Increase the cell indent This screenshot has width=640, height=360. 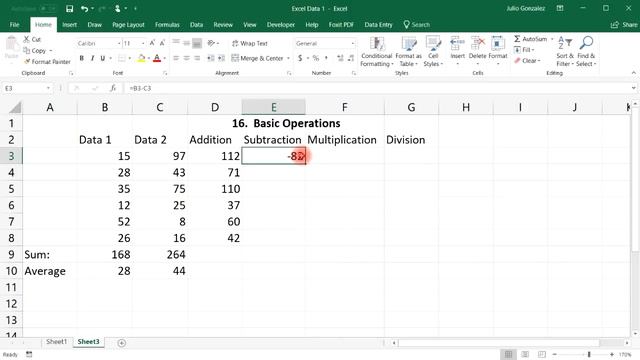(x=221, y=58)
